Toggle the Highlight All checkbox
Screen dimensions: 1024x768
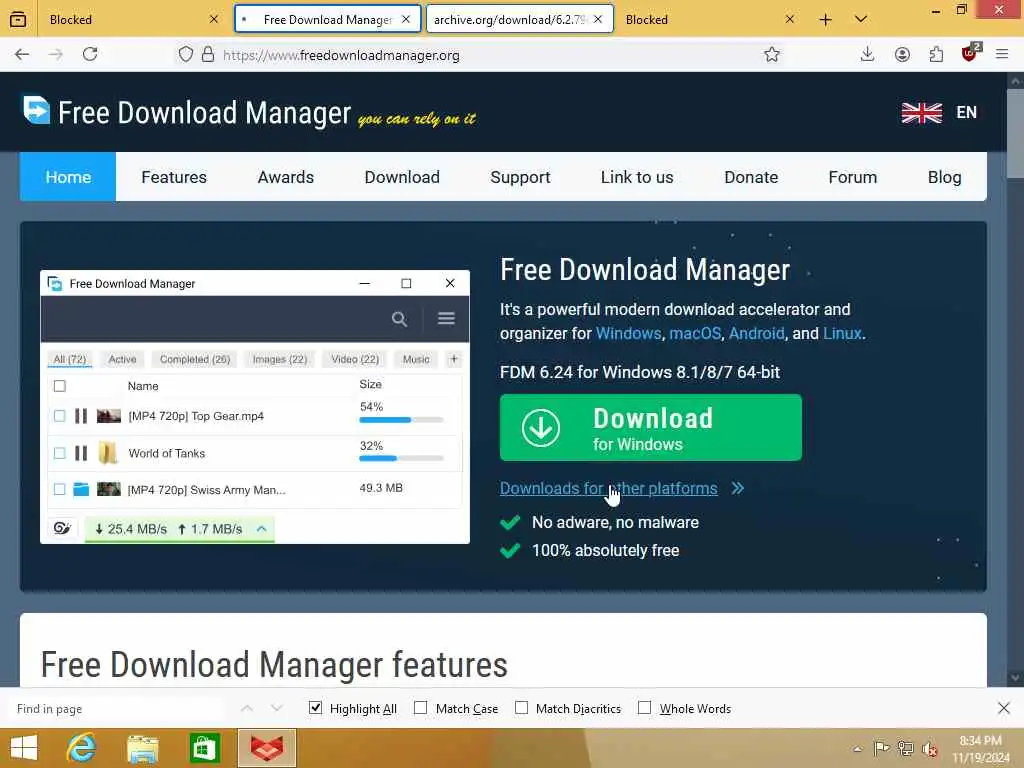315,708
